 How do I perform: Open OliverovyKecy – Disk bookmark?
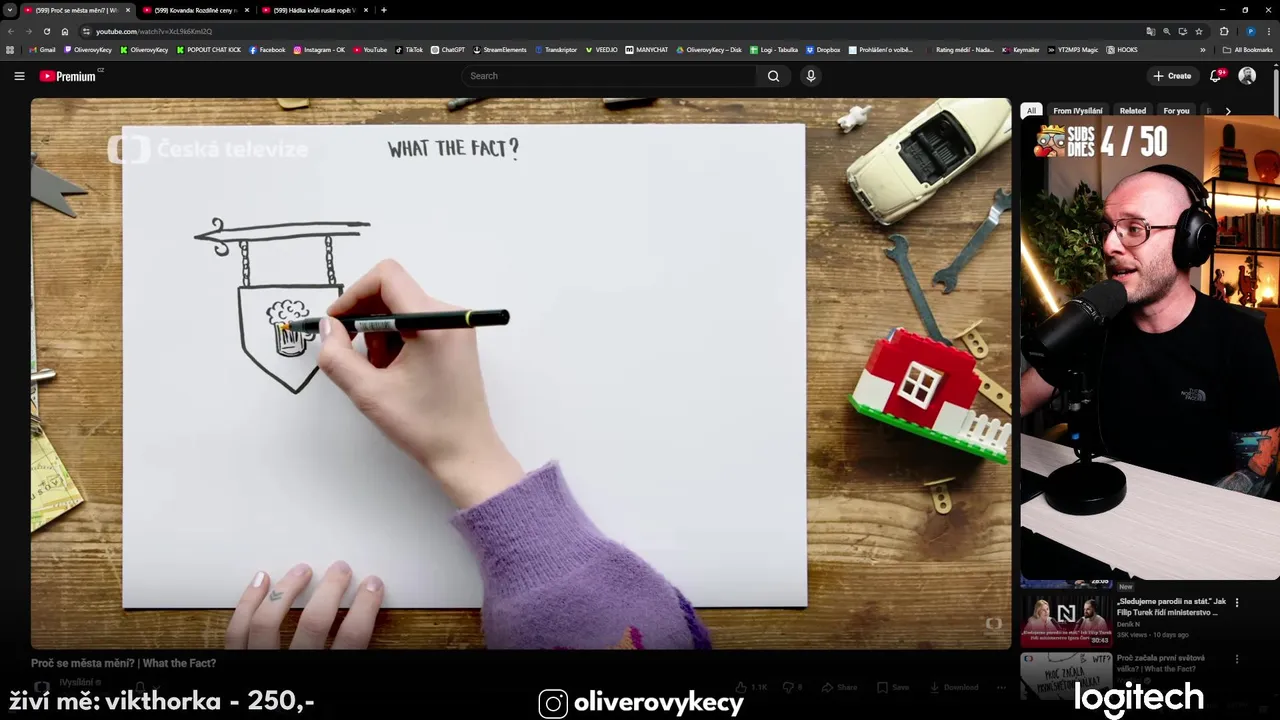[x=709, y=49]
